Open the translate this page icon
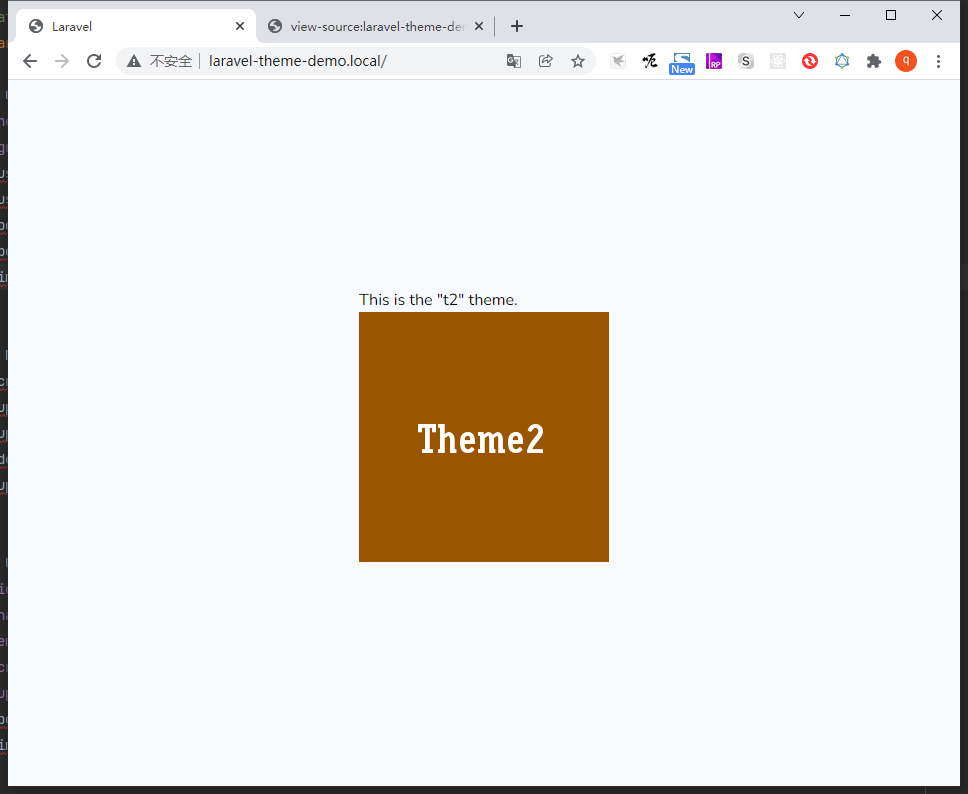The width and height of the screenshot is (968, 794). (514, 61)
